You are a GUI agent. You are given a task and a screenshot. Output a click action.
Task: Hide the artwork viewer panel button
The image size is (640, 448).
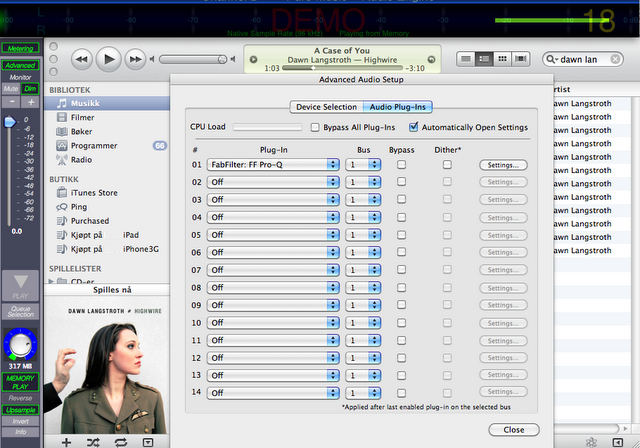(148, 442)
